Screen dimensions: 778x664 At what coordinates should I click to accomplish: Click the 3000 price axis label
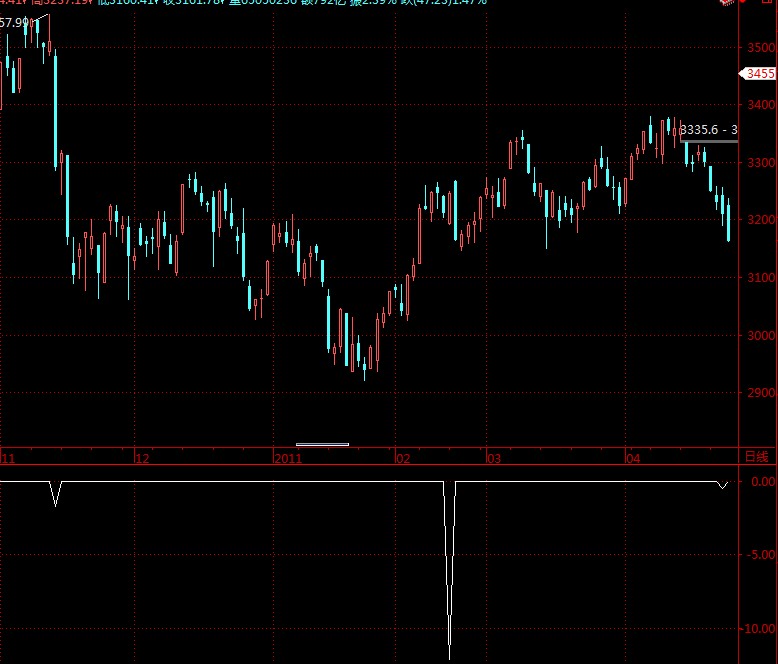(761, 335)
